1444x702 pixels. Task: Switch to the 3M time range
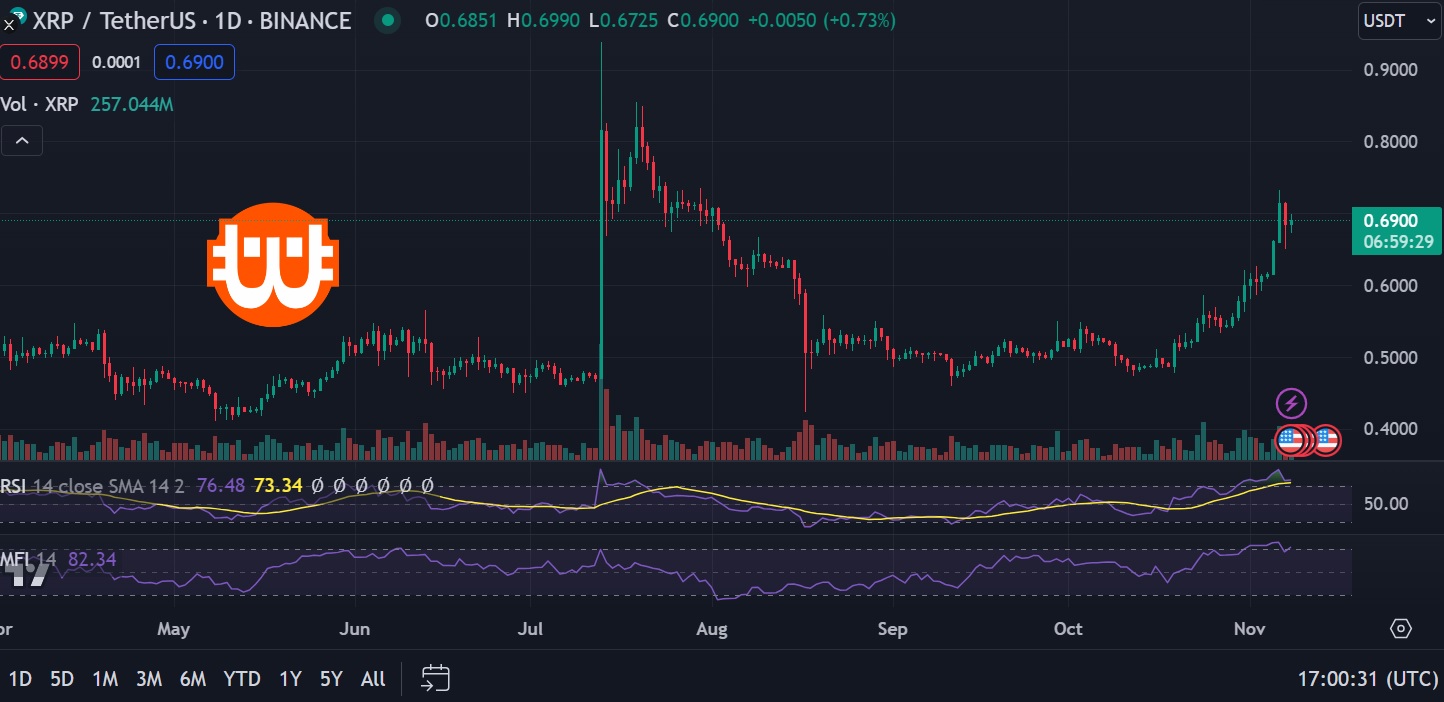pos(149,679)
